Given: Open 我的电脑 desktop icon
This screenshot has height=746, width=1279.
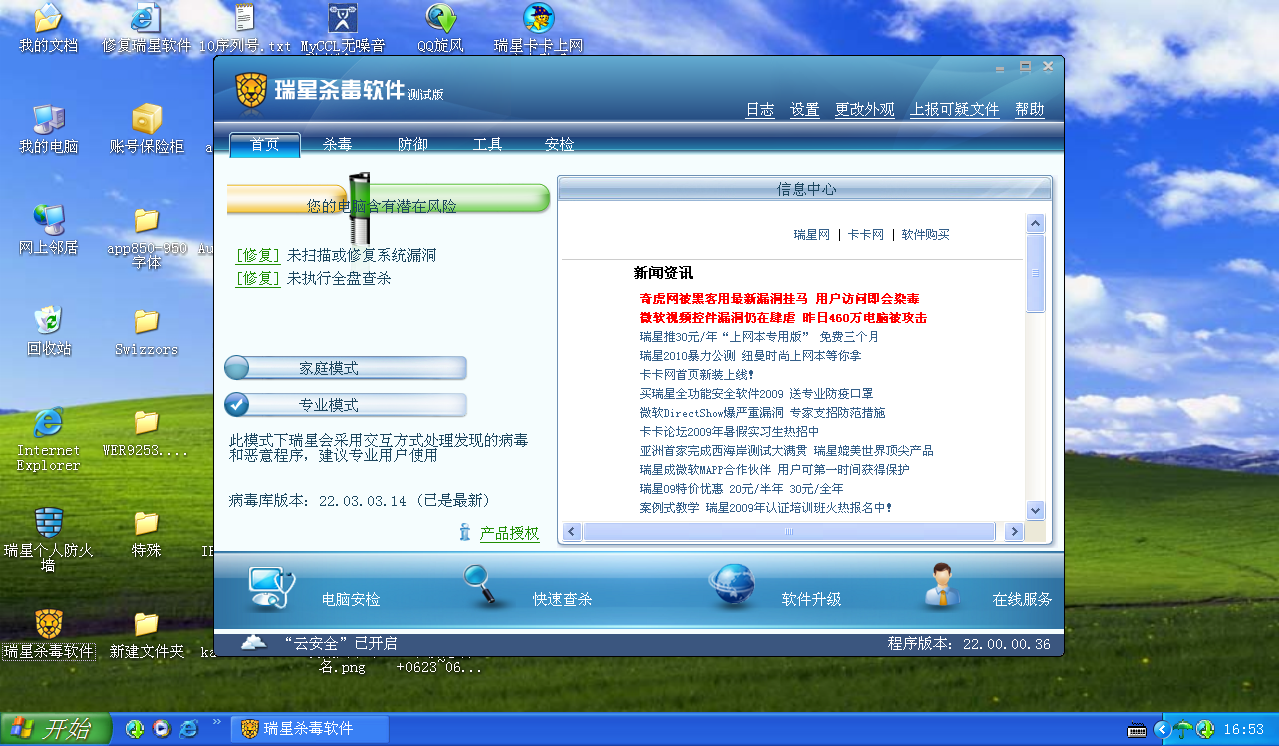Looking at the screenshot, I should [x=48, y=119].
